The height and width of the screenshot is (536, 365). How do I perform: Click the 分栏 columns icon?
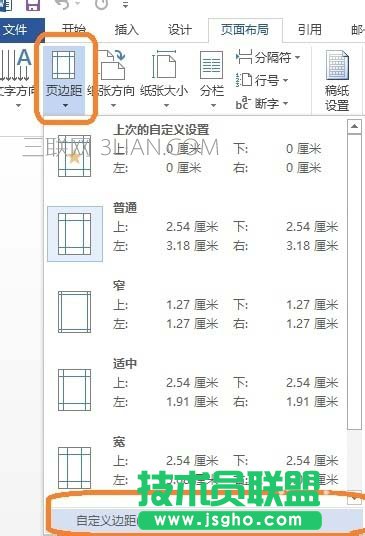pos(212,66)
